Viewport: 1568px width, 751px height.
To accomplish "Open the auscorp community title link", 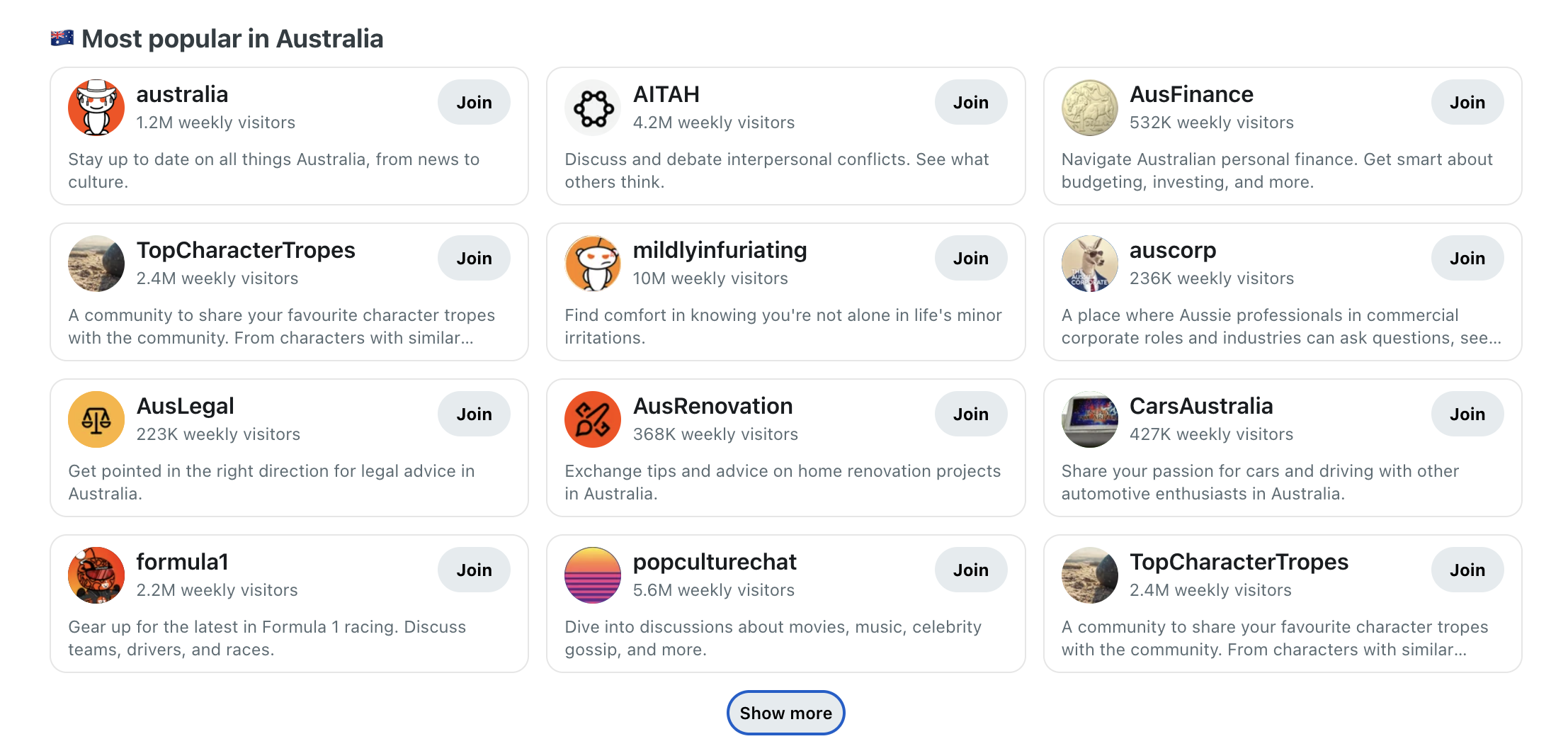I will (x=1172, y=250).
